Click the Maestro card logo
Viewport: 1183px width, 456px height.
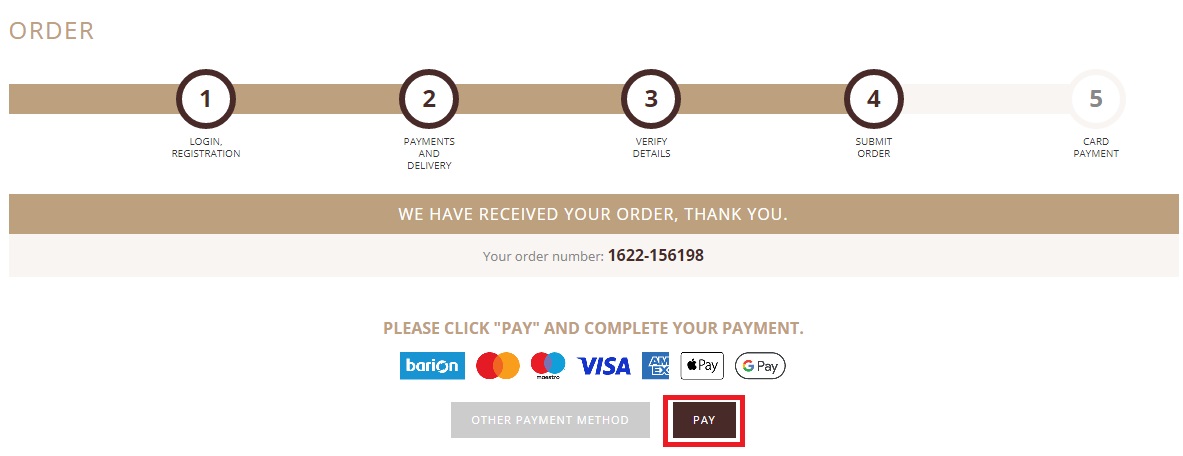click(548, 365)
